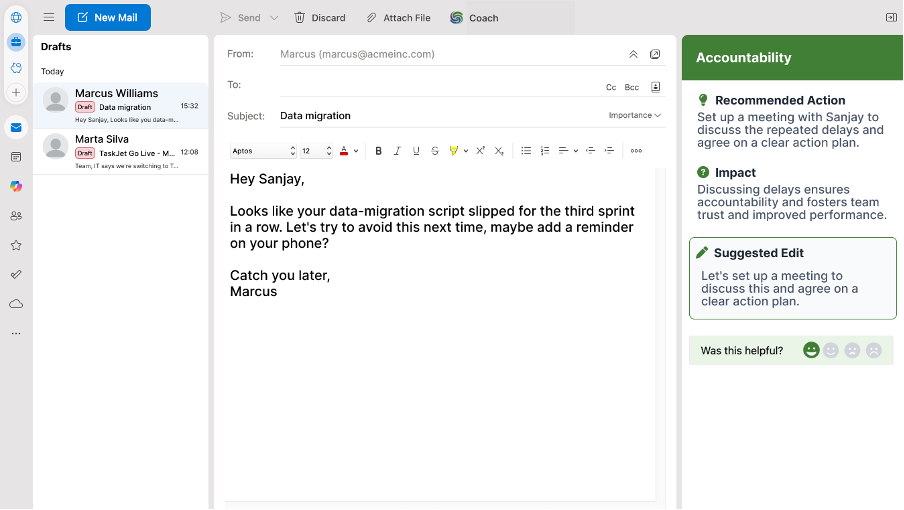
Task: Open the People icon in sidebar
Action: [x=16, y=215]
